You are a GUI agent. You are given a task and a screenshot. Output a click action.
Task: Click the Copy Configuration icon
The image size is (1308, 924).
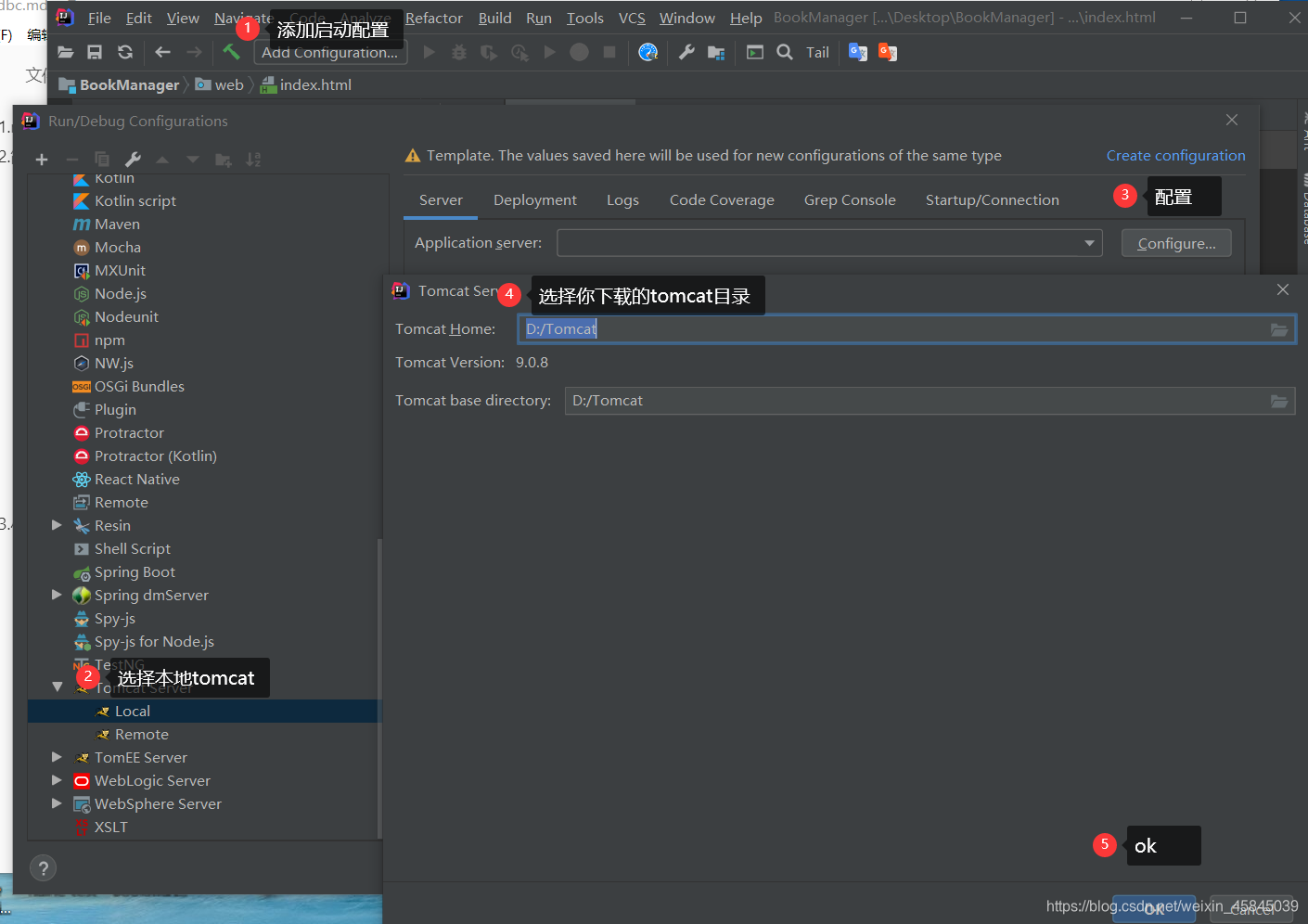tap(102, 160)
